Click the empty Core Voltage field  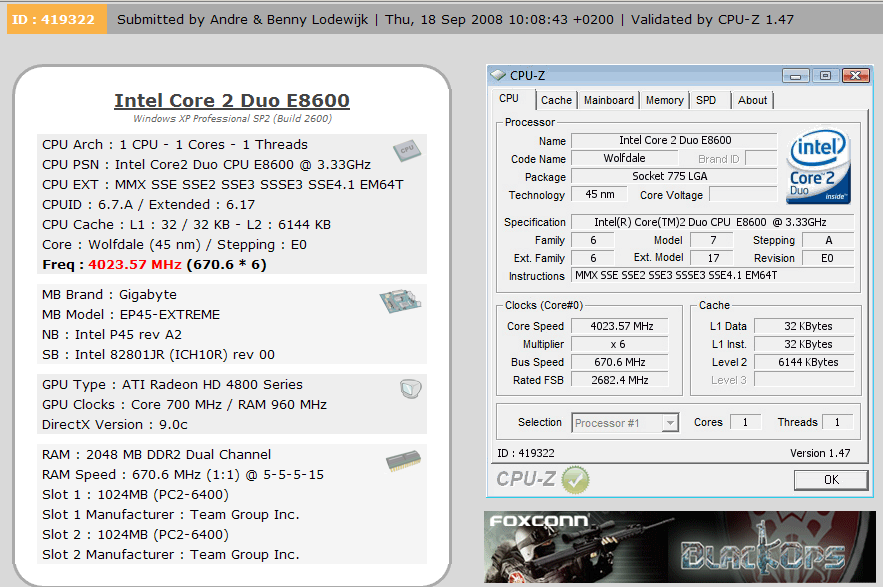[743, 194]
